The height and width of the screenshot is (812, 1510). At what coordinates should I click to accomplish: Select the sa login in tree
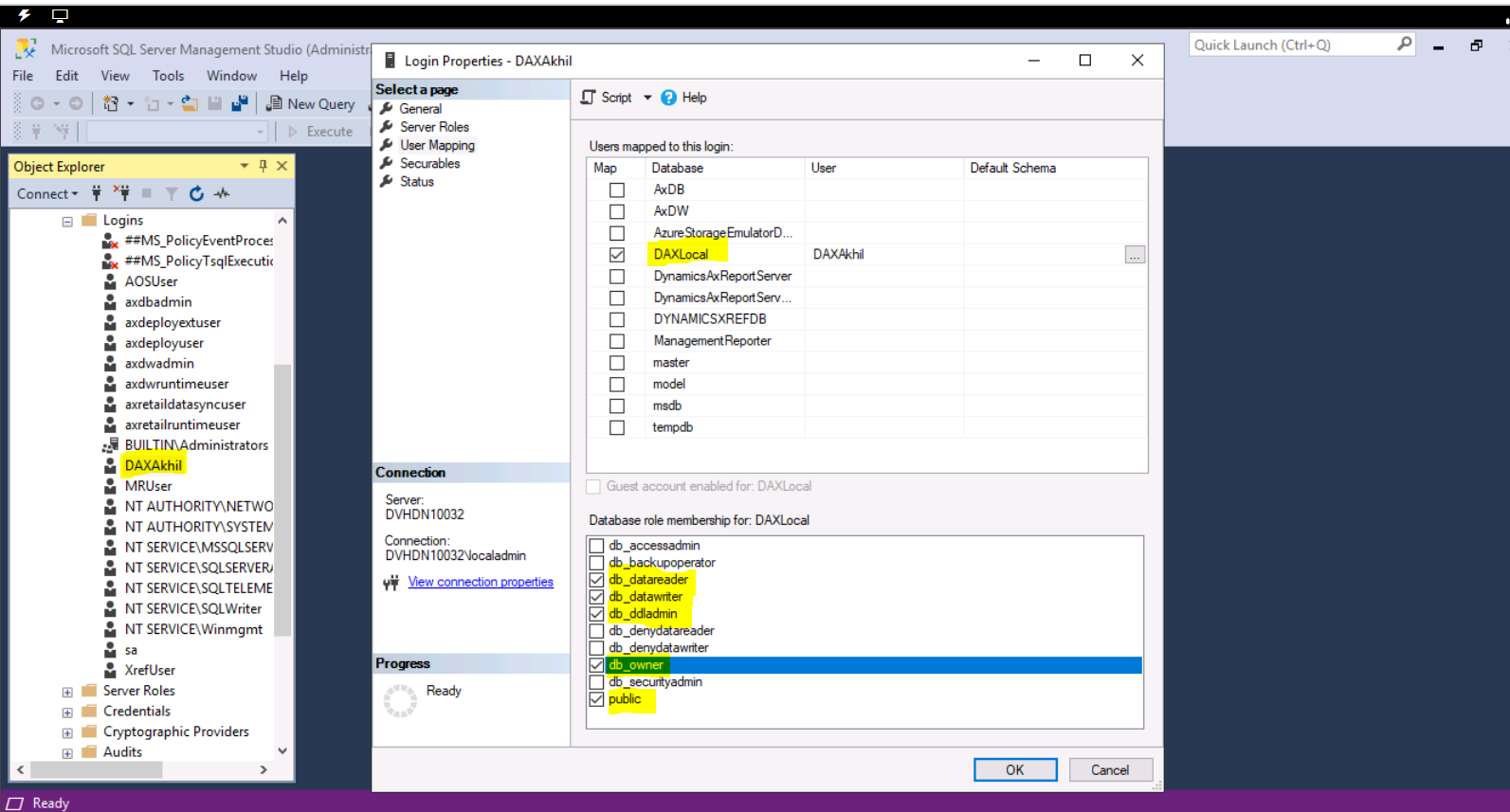coord(131,650)
